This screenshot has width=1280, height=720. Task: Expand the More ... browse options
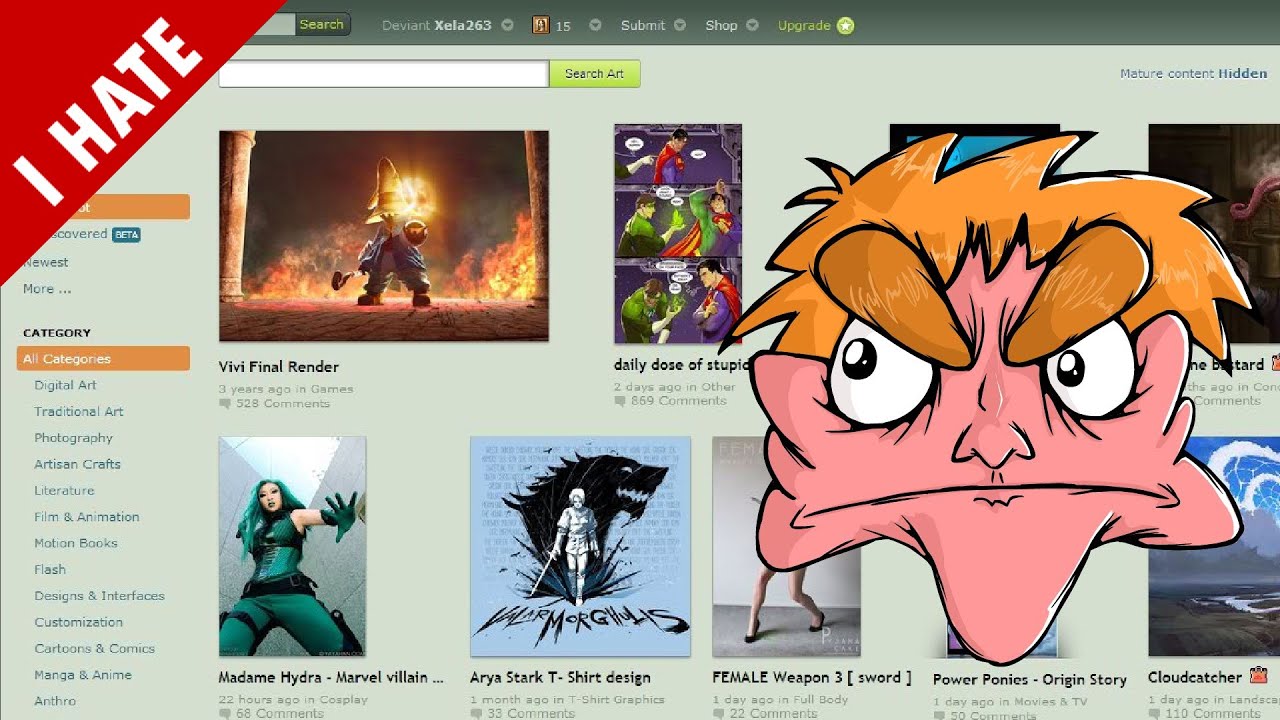click(x=47, y=289)
